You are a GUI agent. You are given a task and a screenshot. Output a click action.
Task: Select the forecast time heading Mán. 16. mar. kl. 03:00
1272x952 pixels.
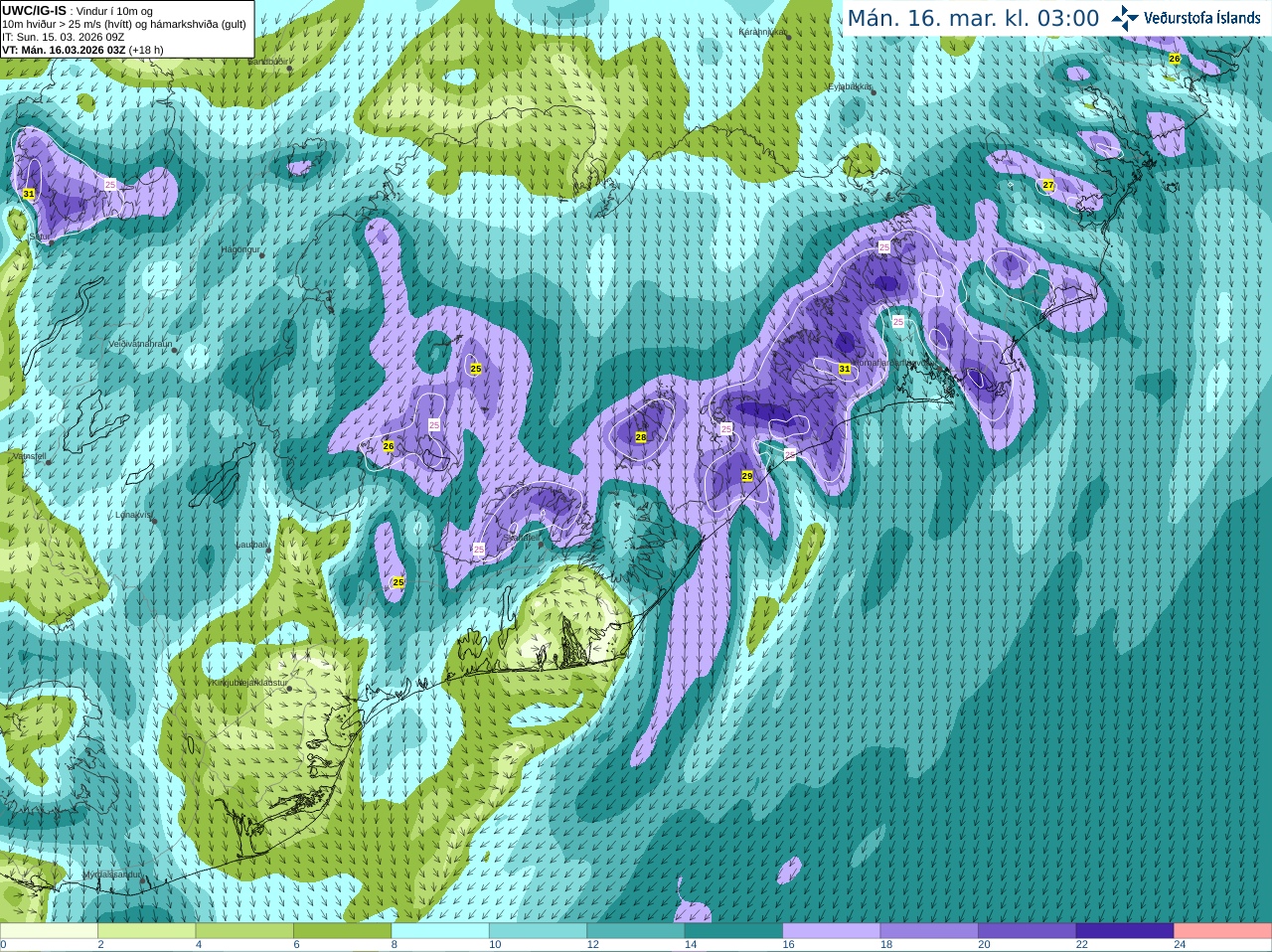pos(973,18)
